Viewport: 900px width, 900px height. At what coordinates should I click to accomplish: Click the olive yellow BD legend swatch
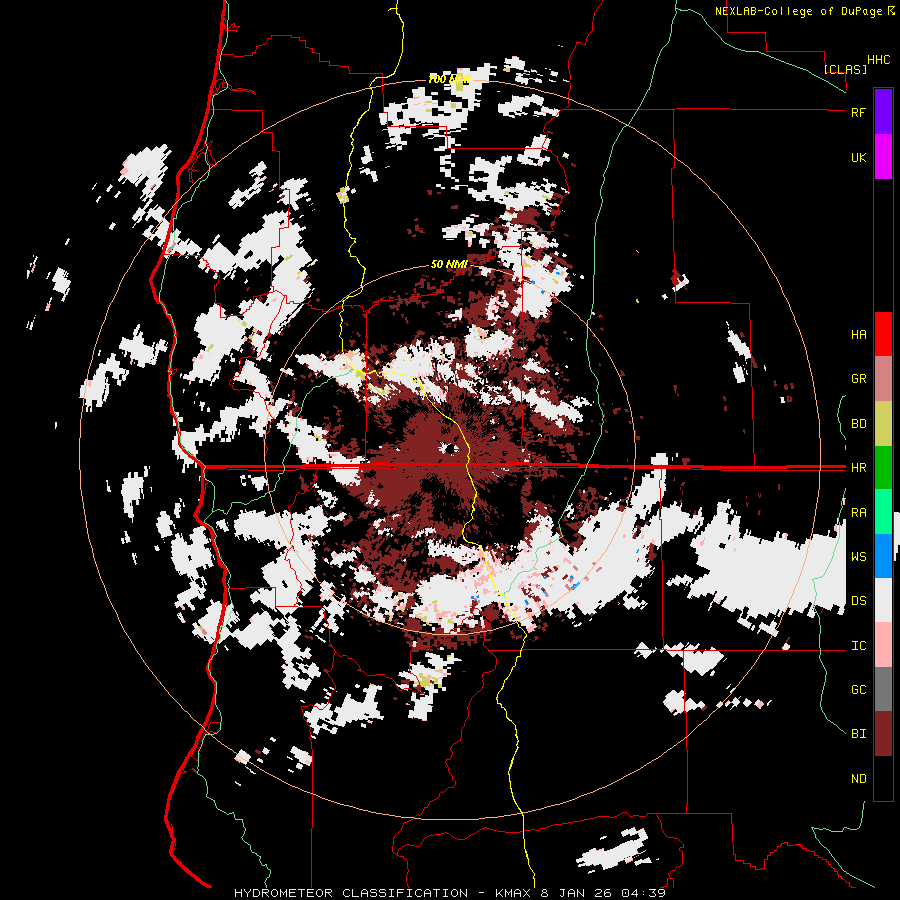point(883,423)
